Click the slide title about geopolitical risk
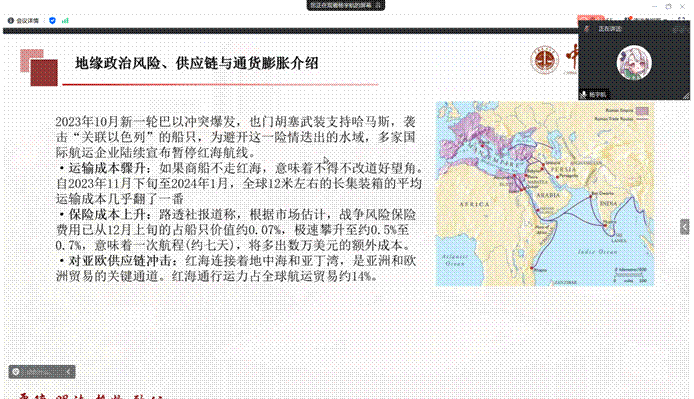 point(197,63)
